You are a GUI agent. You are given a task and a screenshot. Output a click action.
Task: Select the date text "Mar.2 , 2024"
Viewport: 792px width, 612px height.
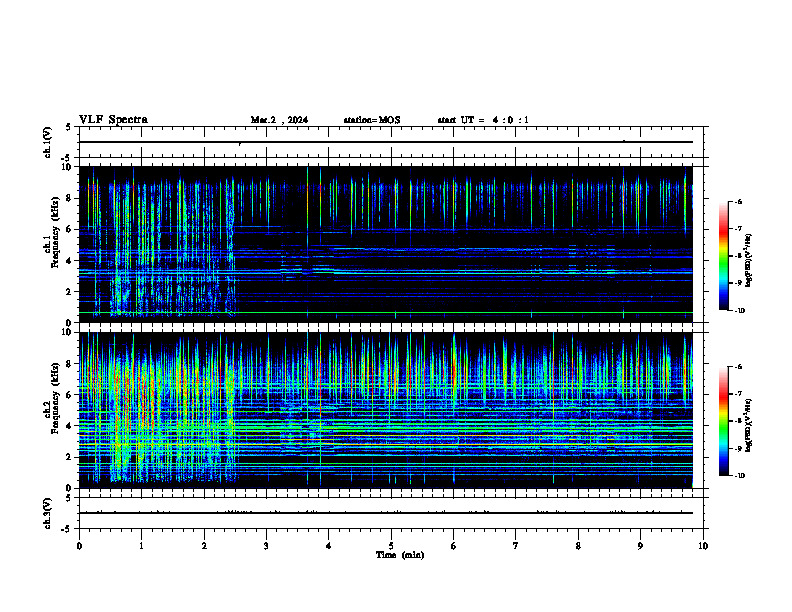point(279,120)
